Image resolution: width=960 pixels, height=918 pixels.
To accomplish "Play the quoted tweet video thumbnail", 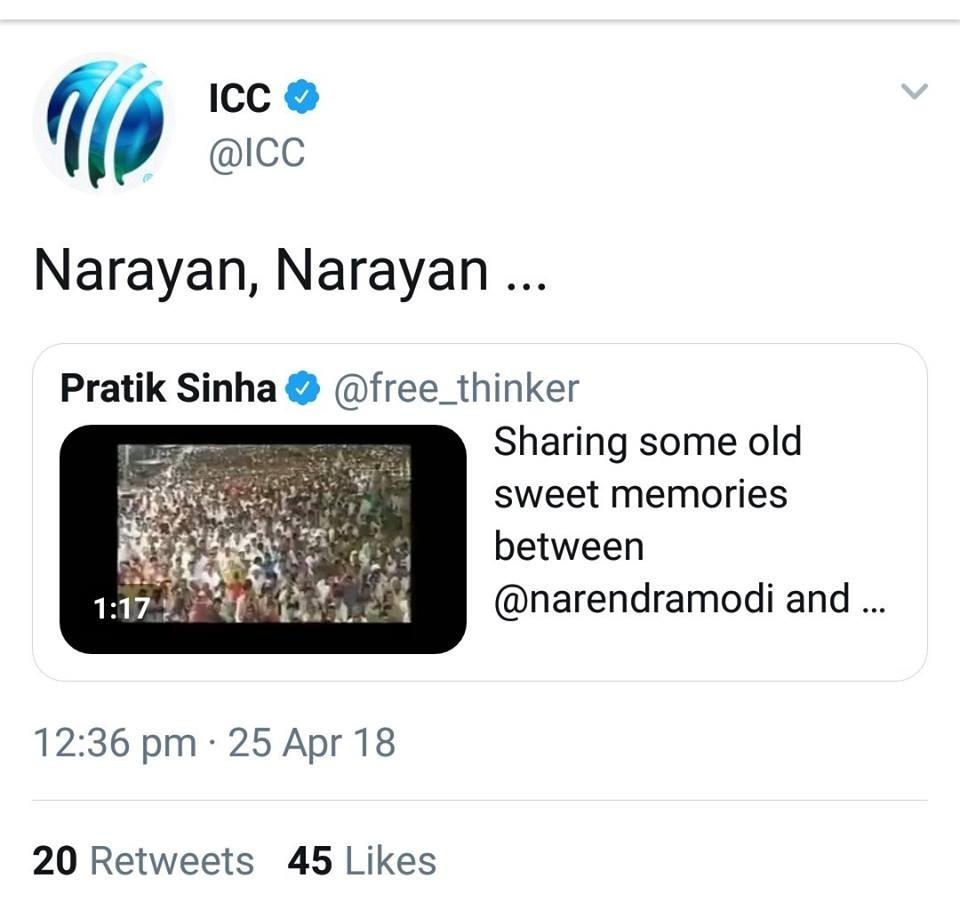I will pos(263,539).
